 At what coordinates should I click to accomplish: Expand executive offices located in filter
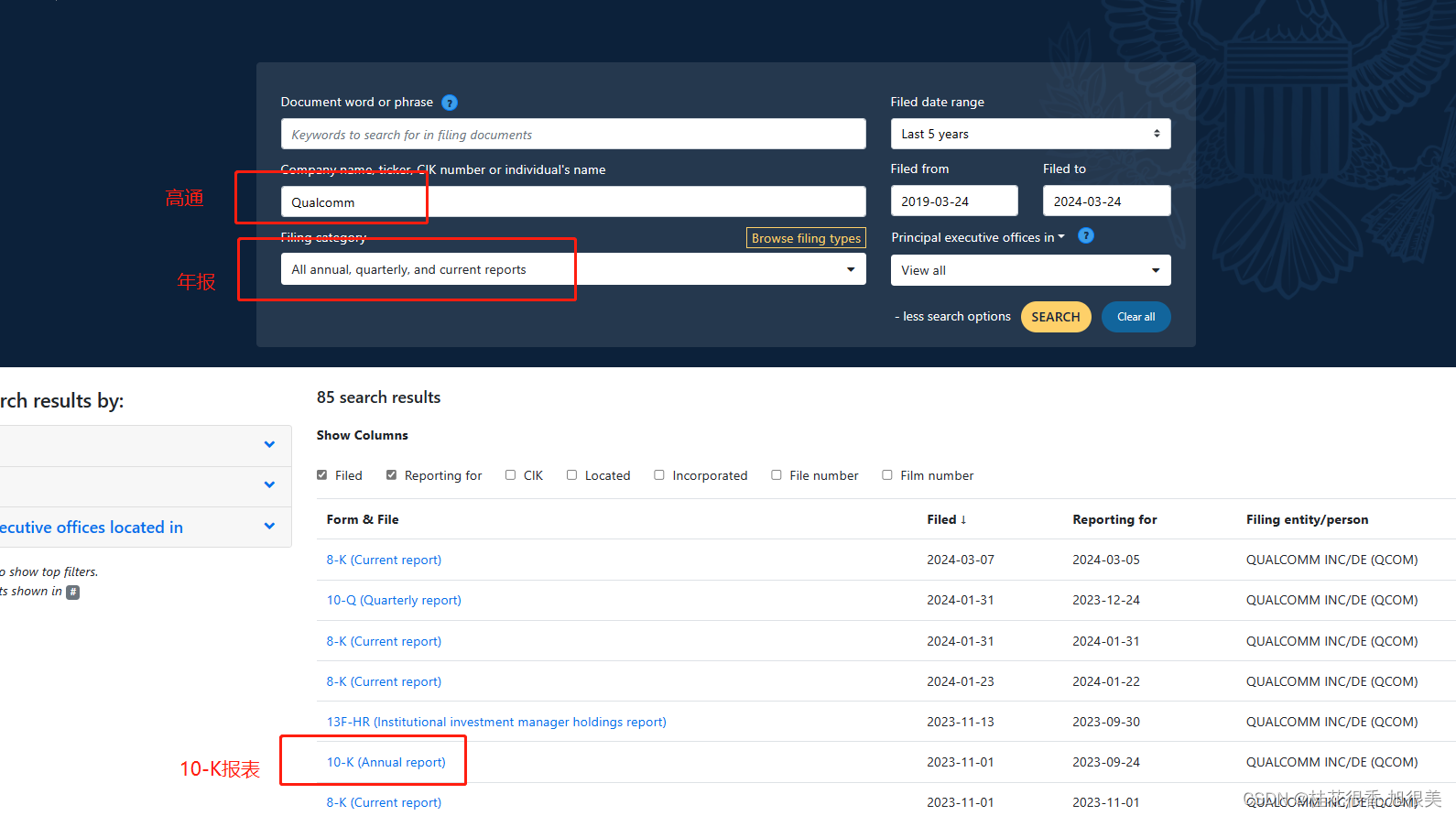tap(269, 527)
